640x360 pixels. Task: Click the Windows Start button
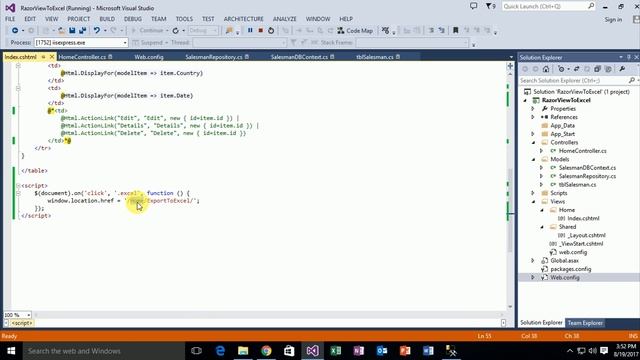tap(11, 351)
